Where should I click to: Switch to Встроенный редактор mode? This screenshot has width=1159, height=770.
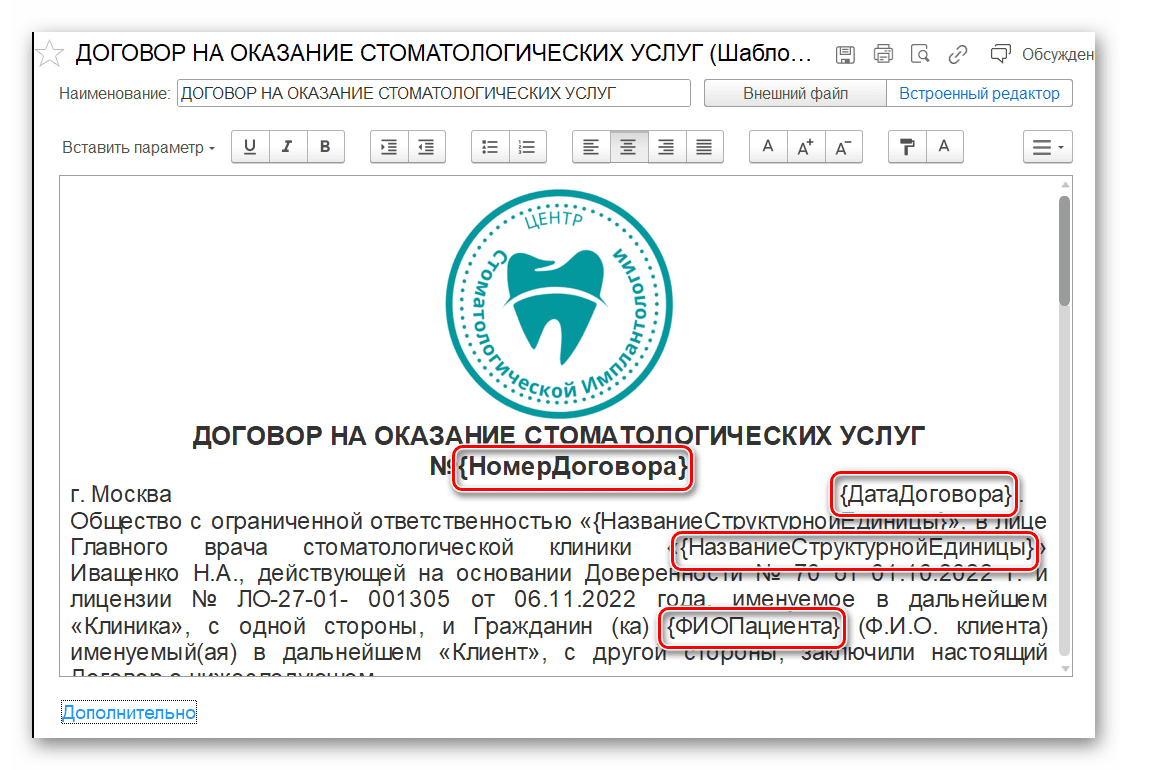pyautogui.click(x=979, y=93)
